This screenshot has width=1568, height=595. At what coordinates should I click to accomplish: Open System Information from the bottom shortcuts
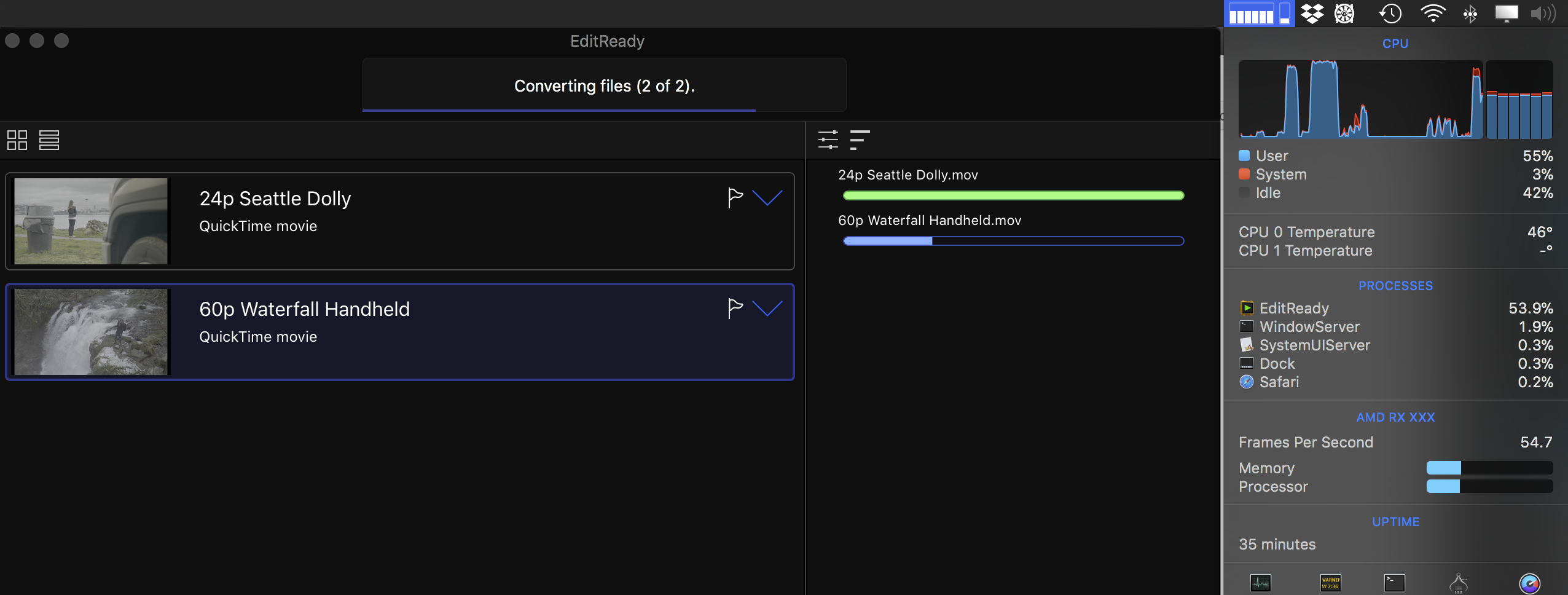tap(1459, 583)
